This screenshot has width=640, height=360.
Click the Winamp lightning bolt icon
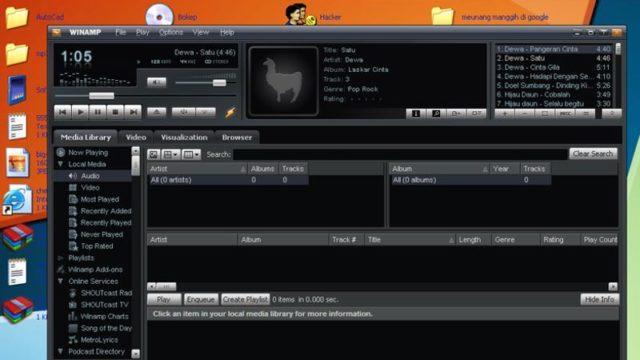click(x=231, y=113)
